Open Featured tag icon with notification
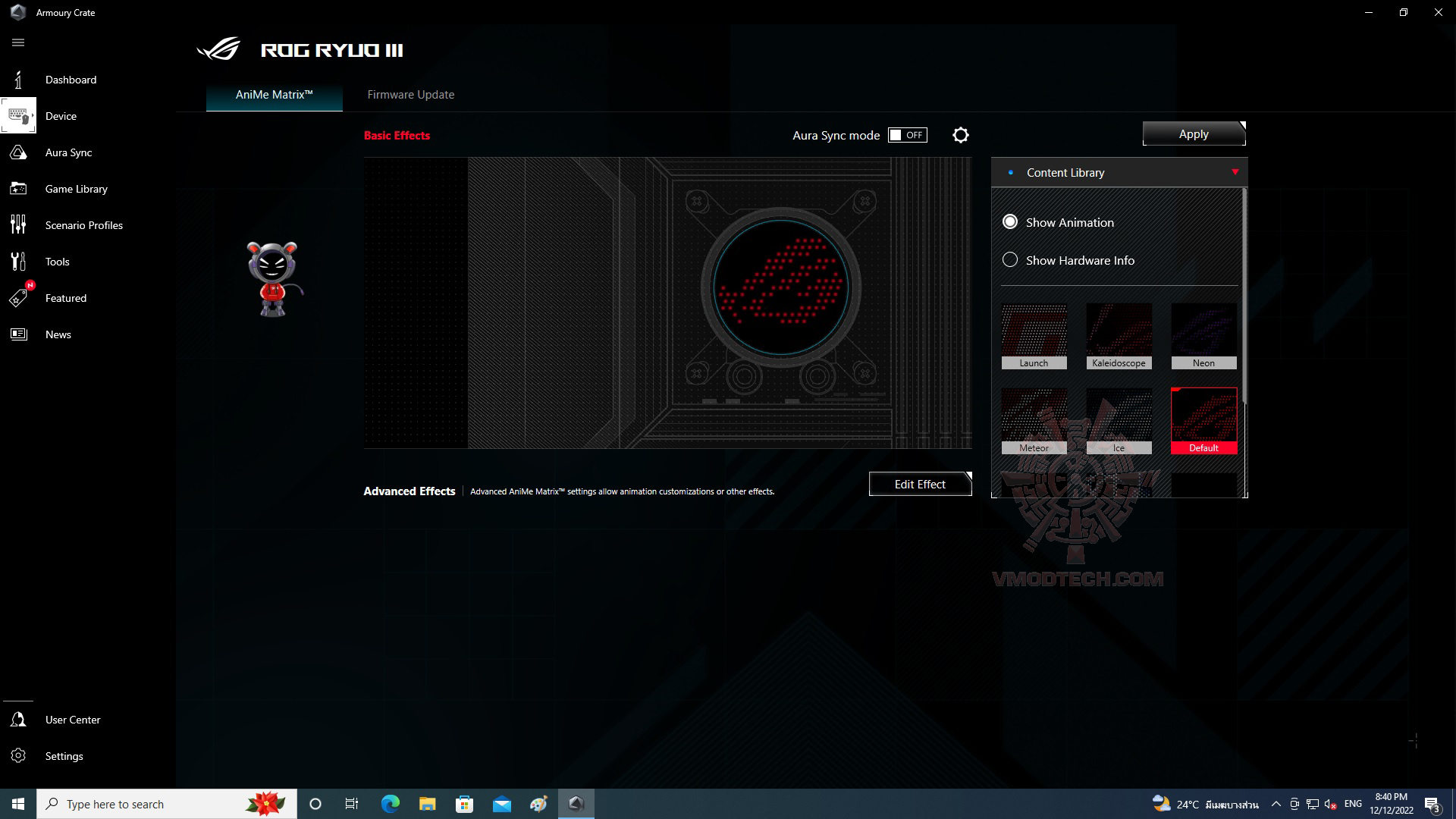This screenshot has width=1456, height=819. [18, 298]
